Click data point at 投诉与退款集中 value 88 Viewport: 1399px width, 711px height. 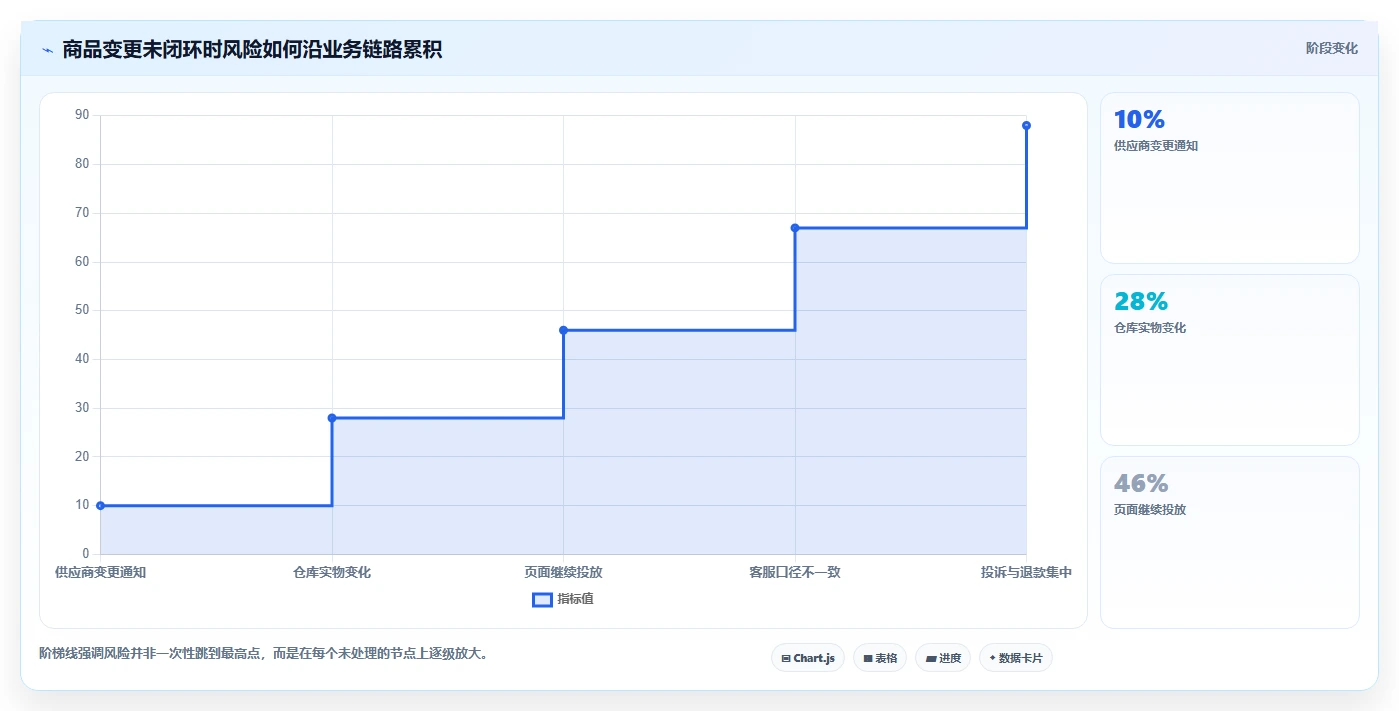pos(1026,125)
